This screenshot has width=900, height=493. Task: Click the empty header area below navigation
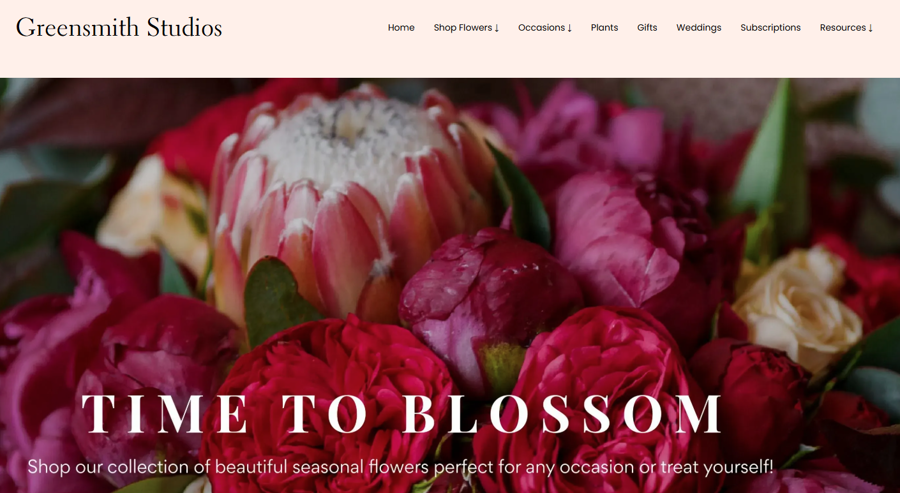(450, 60)
